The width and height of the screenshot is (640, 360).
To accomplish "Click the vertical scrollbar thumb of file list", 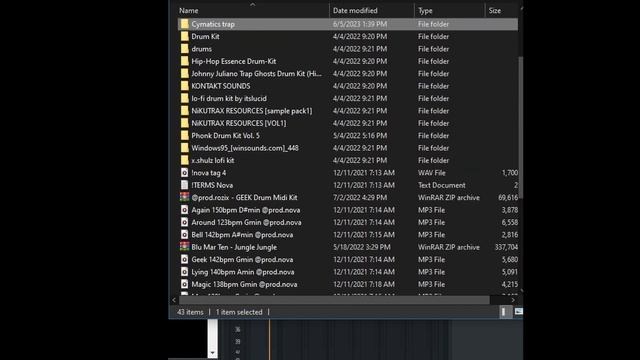I will [x=520, y=128].
